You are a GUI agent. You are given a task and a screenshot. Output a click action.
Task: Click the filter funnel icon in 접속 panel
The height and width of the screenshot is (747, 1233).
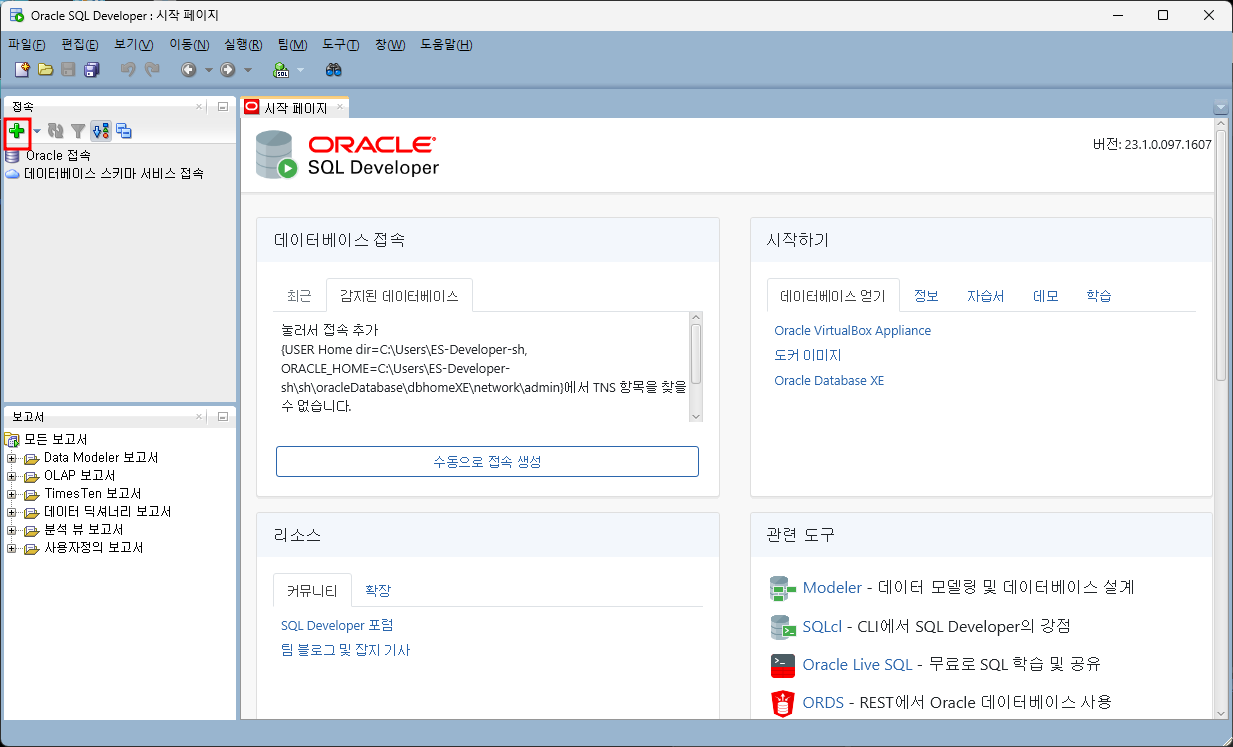click(x=78, y=130)
